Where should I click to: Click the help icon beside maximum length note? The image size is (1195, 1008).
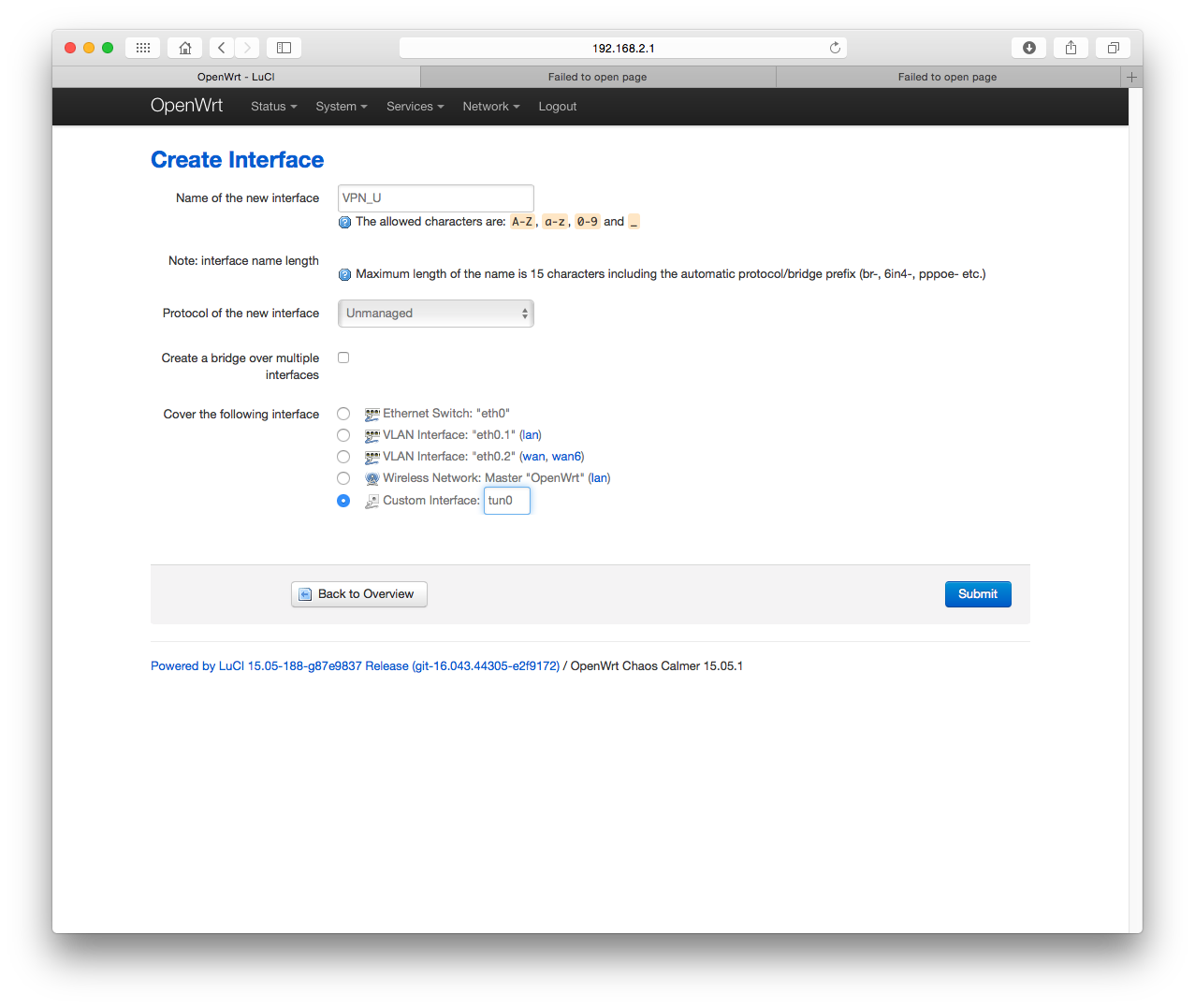coord(344,274)
